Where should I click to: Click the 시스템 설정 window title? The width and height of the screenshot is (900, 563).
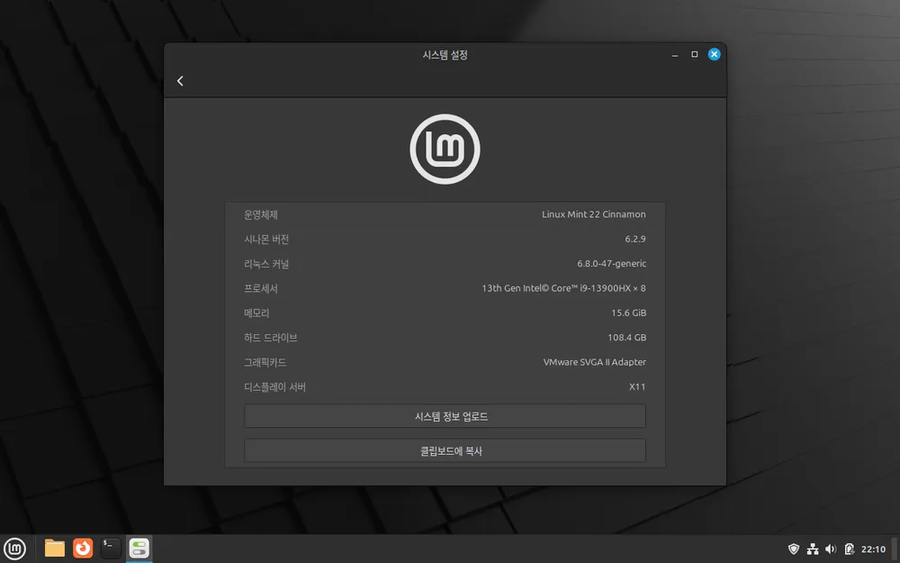pos(445,55)
